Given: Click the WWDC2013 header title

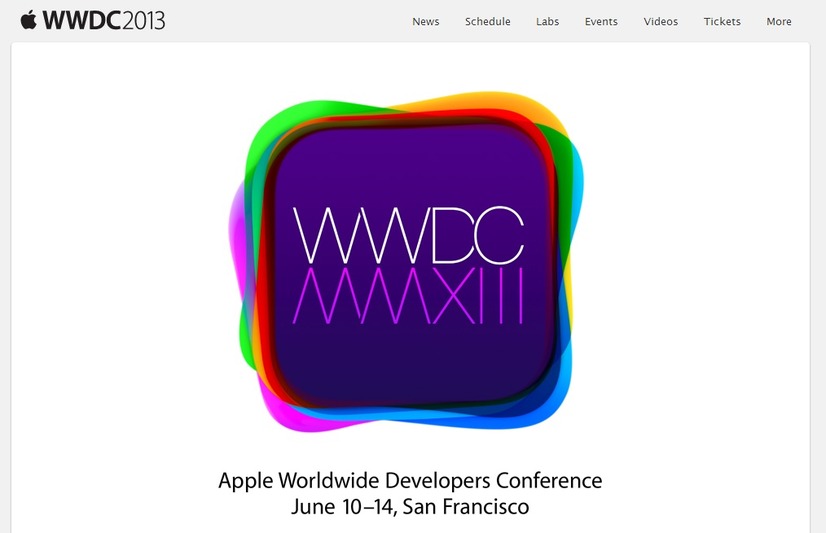Looking at the screenshot, I should tap(104, 21).
